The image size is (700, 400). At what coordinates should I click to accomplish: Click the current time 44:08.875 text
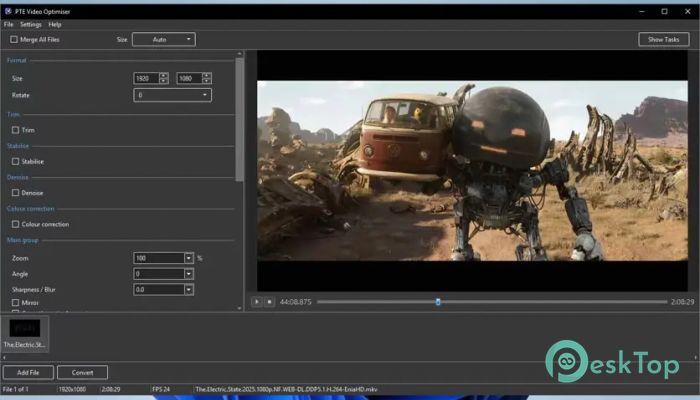tap(296, 302)
